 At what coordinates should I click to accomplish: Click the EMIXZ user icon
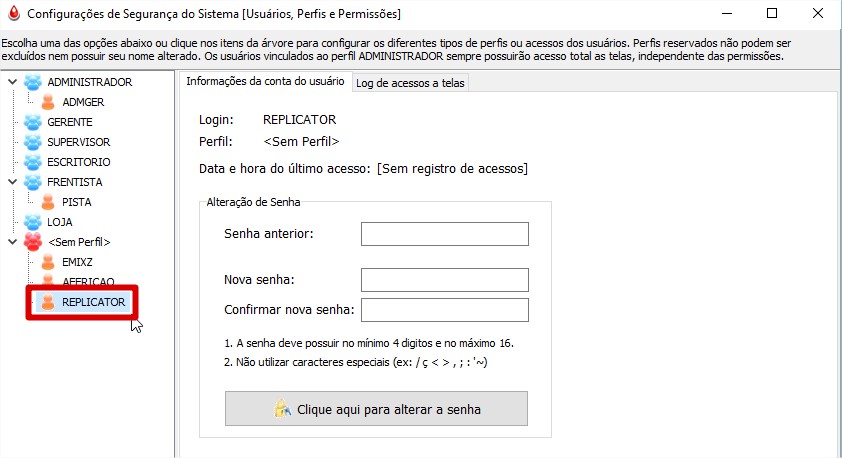tap(48, 262)
